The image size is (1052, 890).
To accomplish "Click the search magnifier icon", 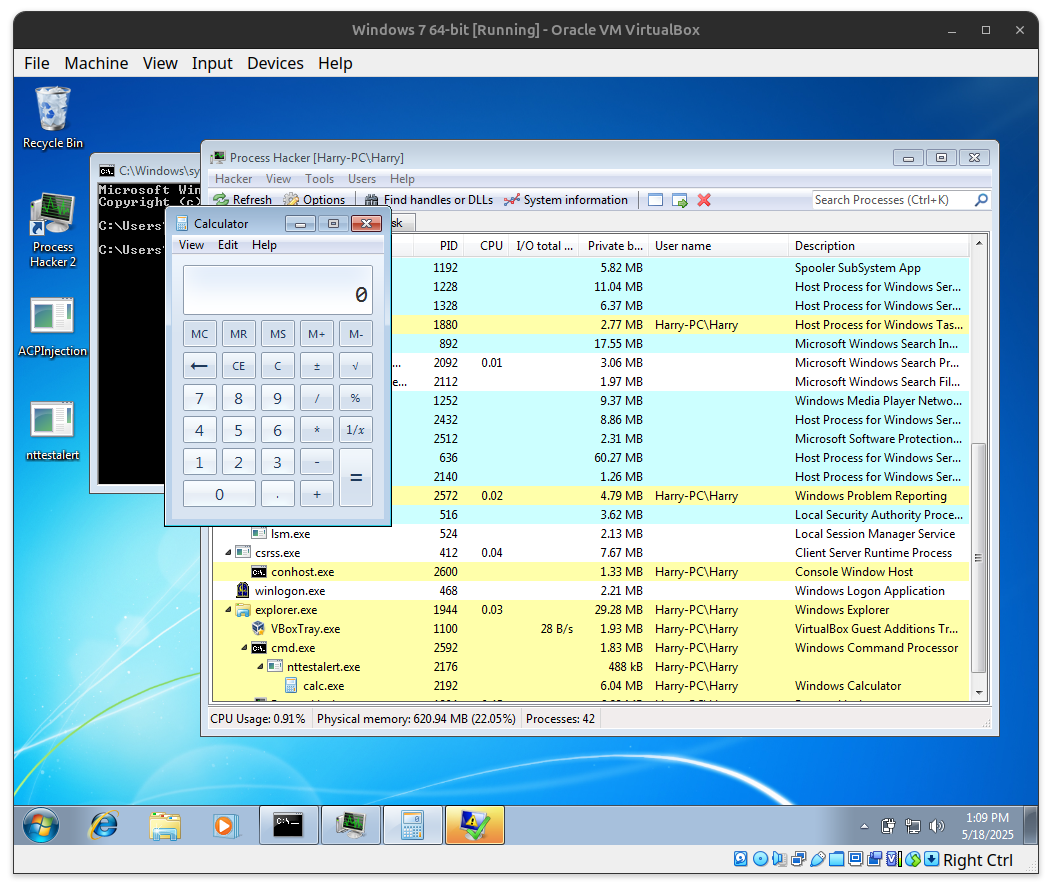I will pos(981,200).
